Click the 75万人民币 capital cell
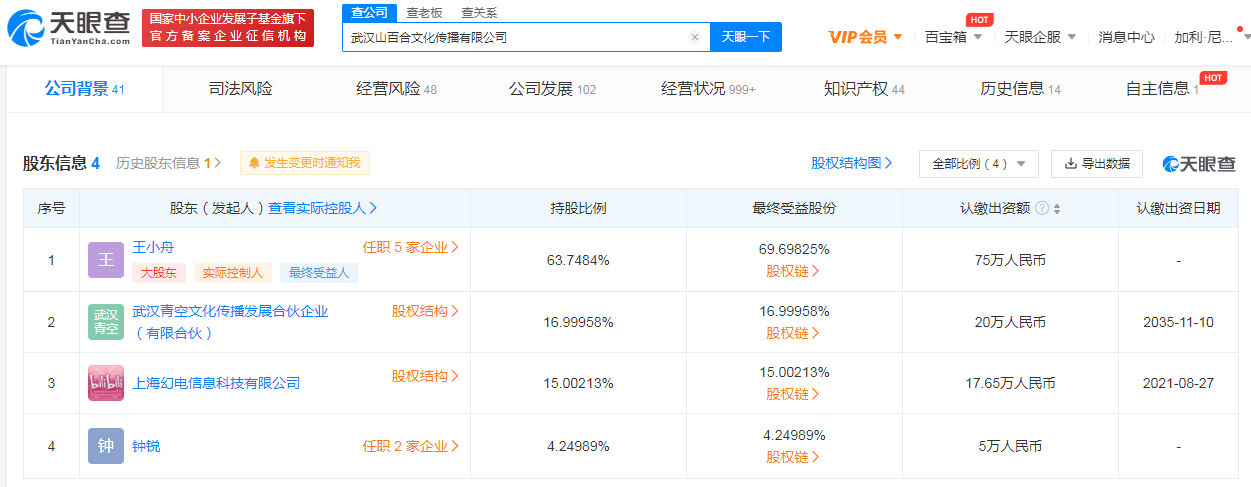The height and width of the screenshot is (487, 1251). tap(1010, 260)
